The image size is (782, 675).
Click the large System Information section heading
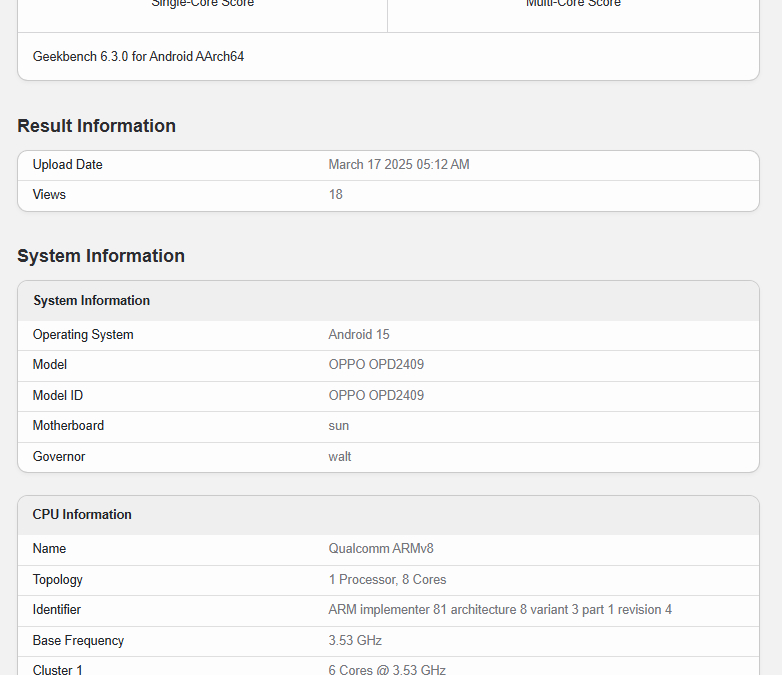[100, 256]
